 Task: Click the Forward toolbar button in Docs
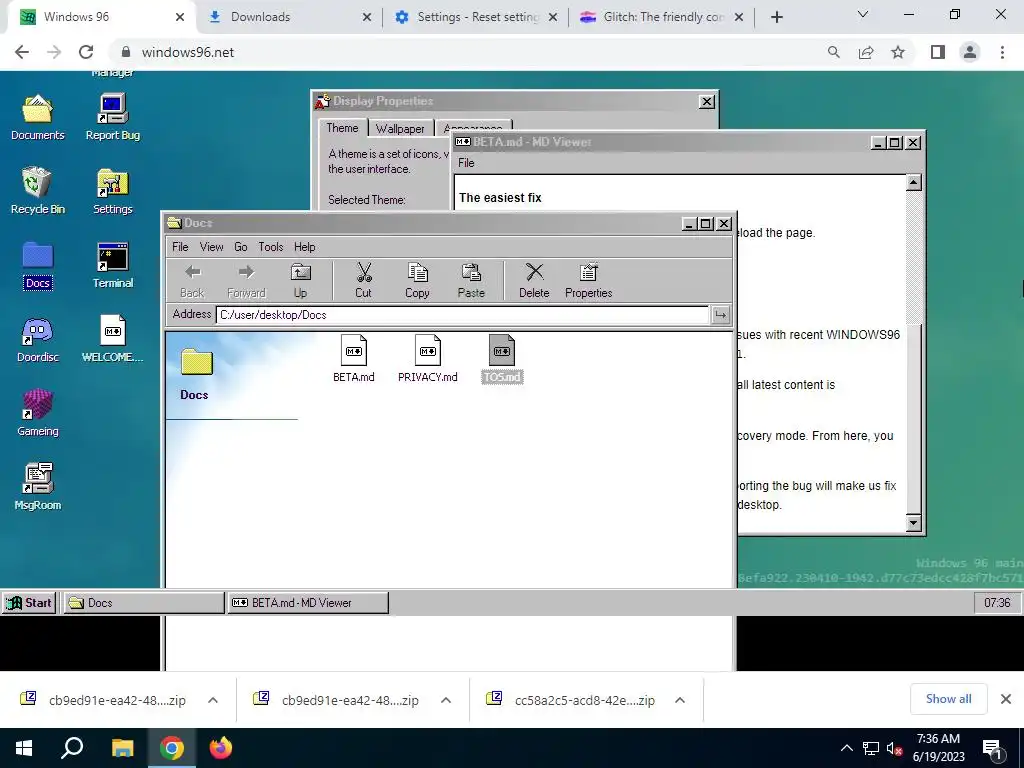click(x=246, y=281)
